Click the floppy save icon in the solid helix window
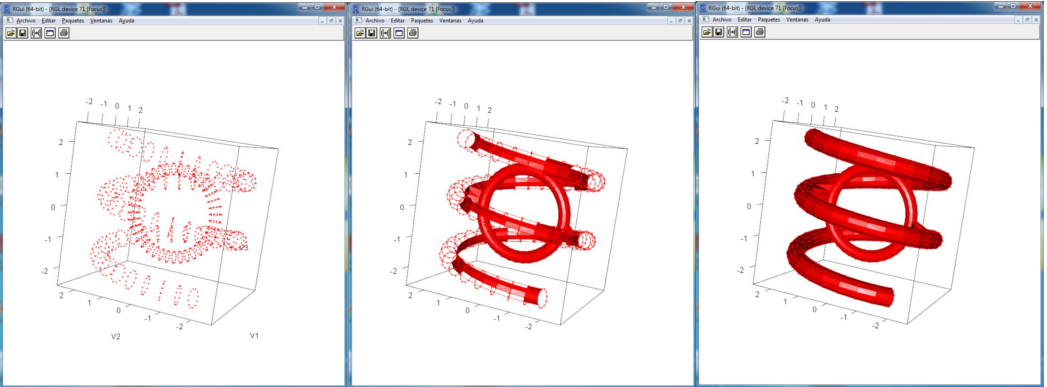The width and height of the screenshot is (1047, 387). (720, 32)
